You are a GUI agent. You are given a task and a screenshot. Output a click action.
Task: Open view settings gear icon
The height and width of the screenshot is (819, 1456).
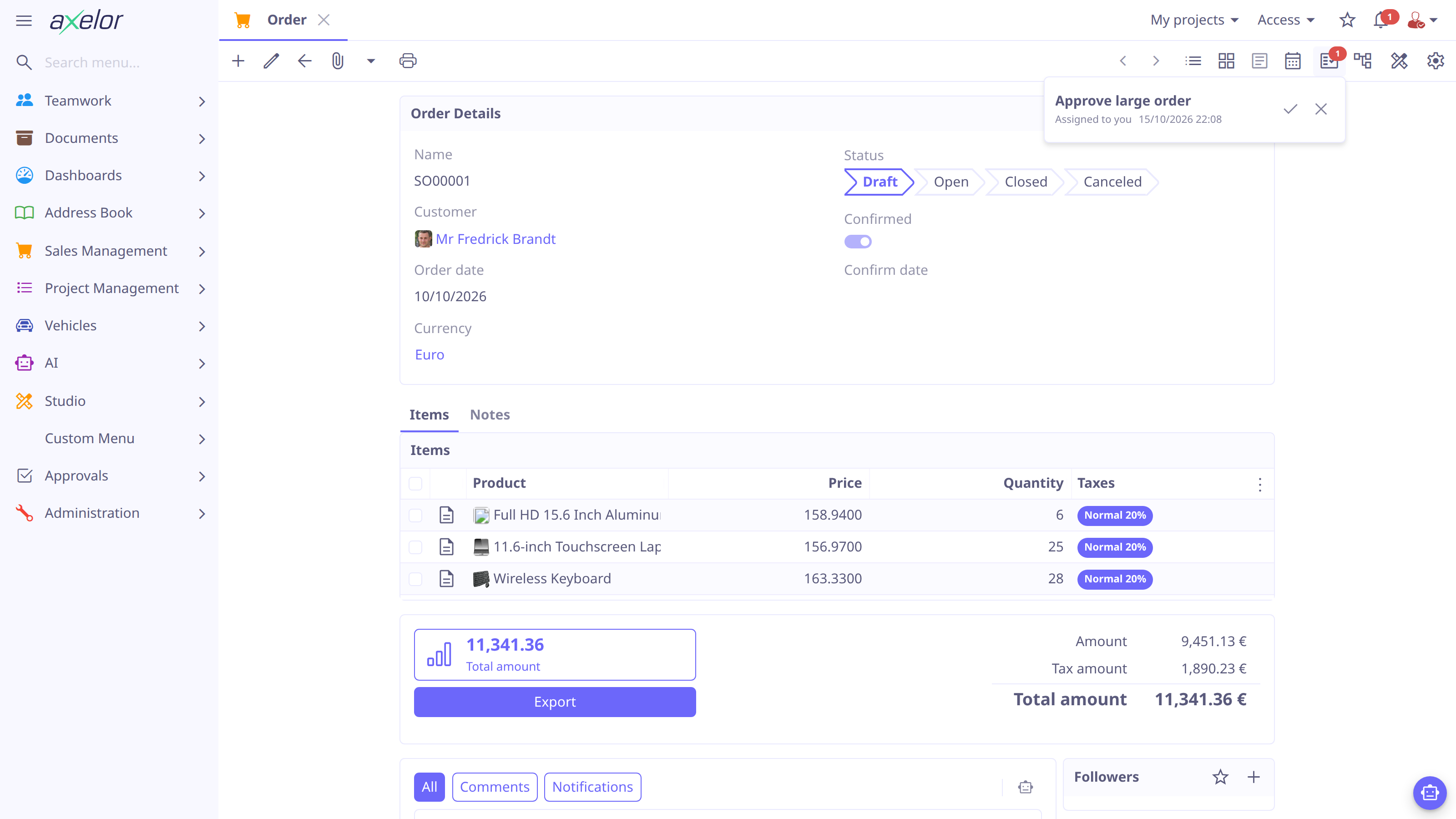1436,61
